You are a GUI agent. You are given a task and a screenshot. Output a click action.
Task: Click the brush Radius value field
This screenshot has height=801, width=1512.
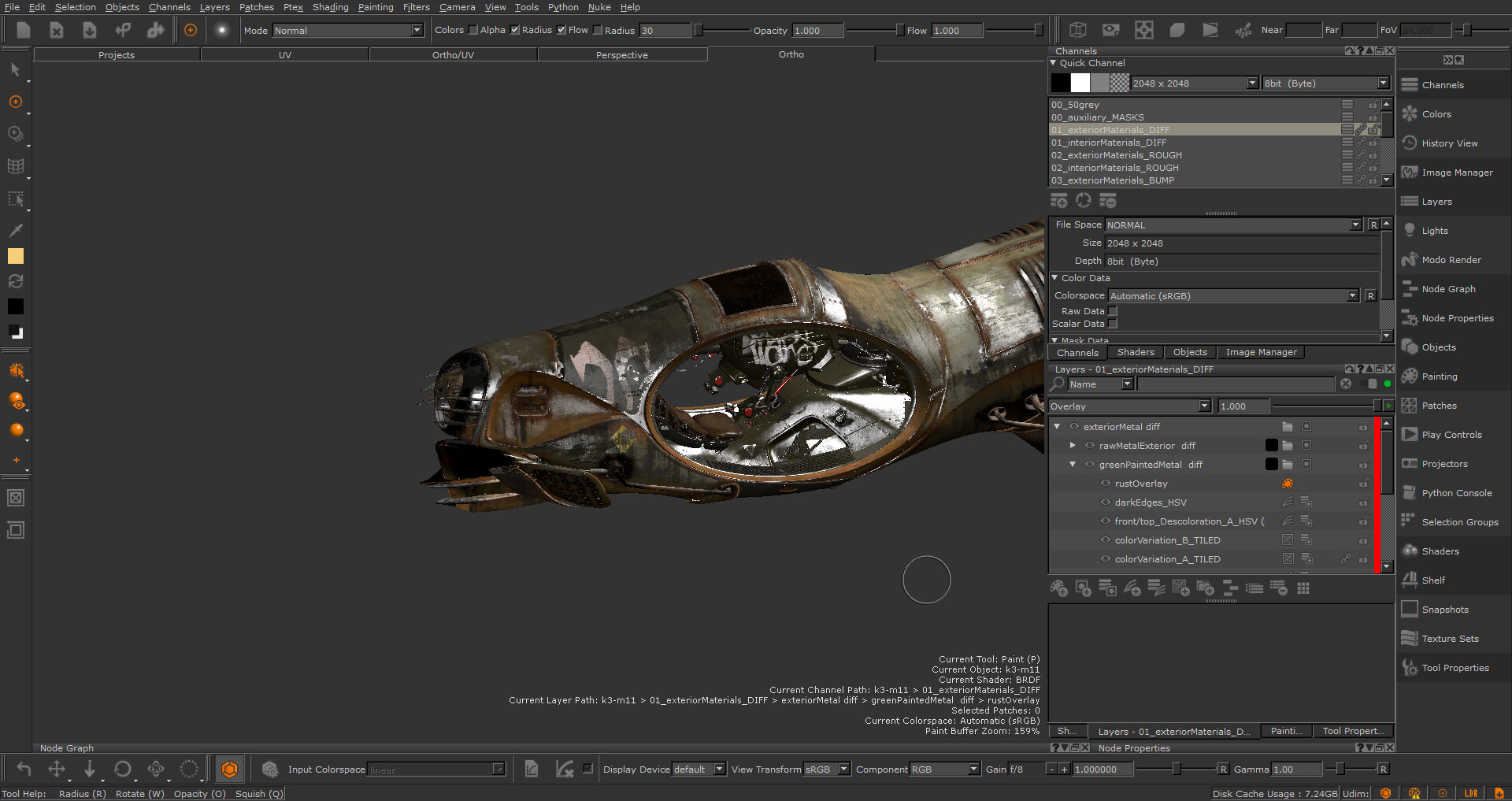tap(664, 31)
